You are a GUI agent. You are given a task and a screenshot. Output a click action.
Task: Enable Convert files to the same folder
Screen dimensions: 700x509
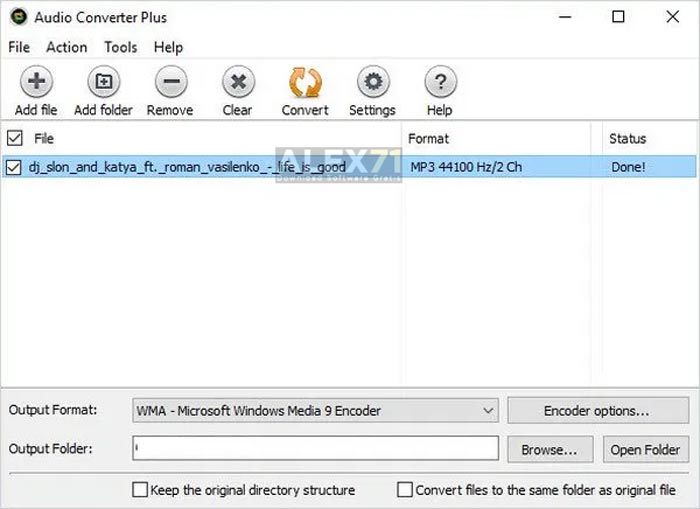404,489
